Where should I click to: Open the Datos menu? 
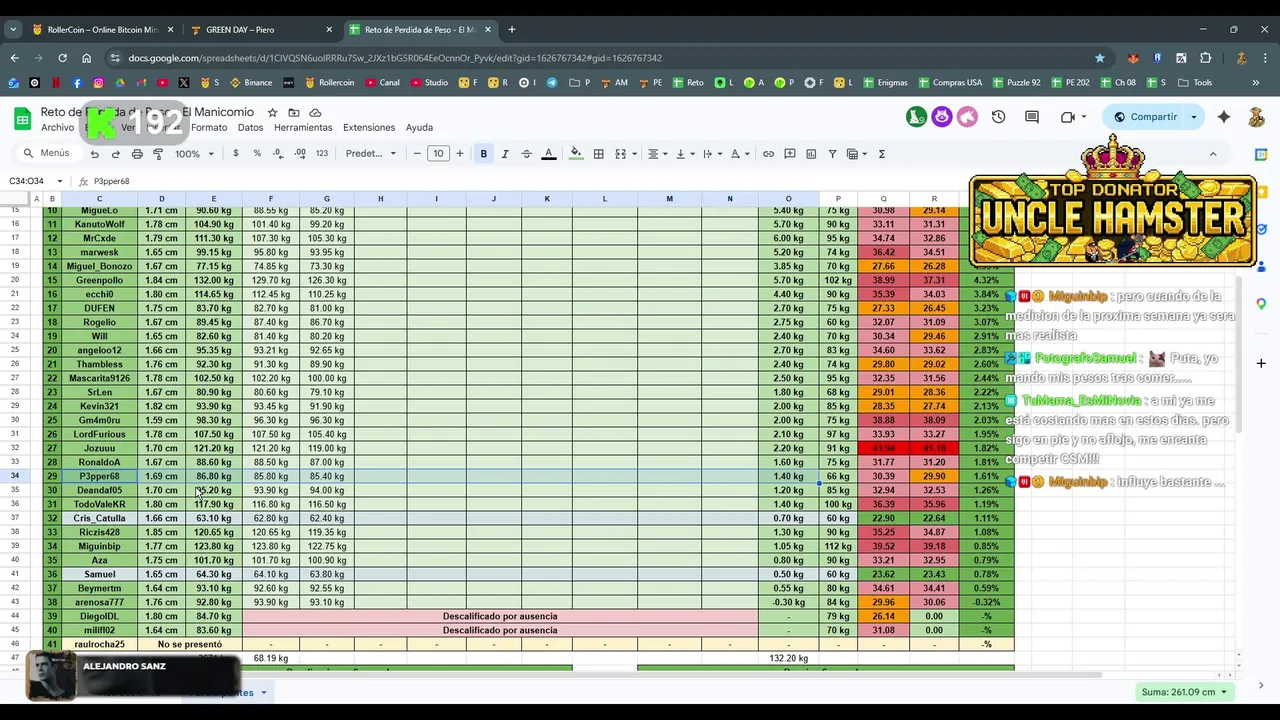pyautogui.click(x=250, y=128)
